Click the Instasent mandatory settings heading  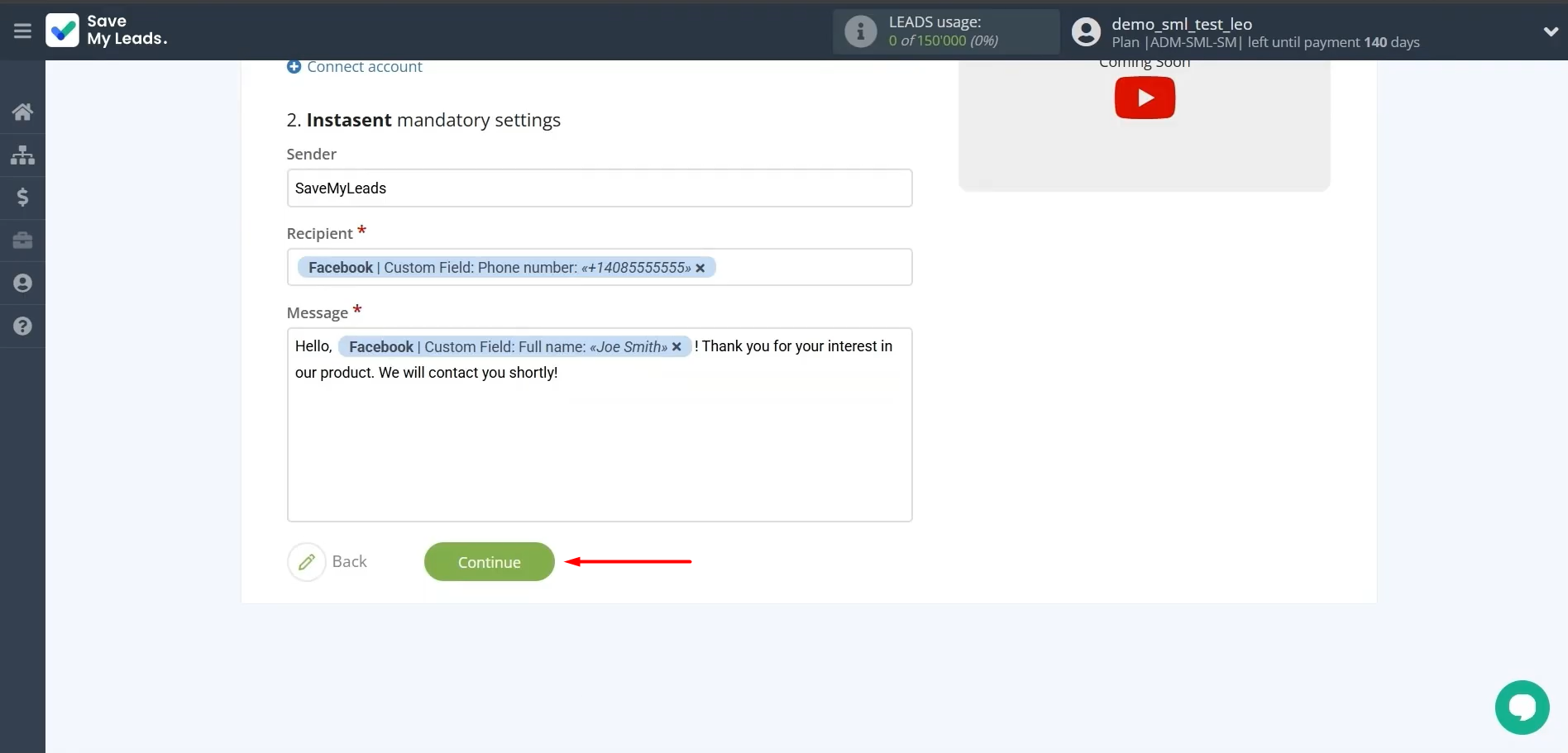(x=423, y=120)
